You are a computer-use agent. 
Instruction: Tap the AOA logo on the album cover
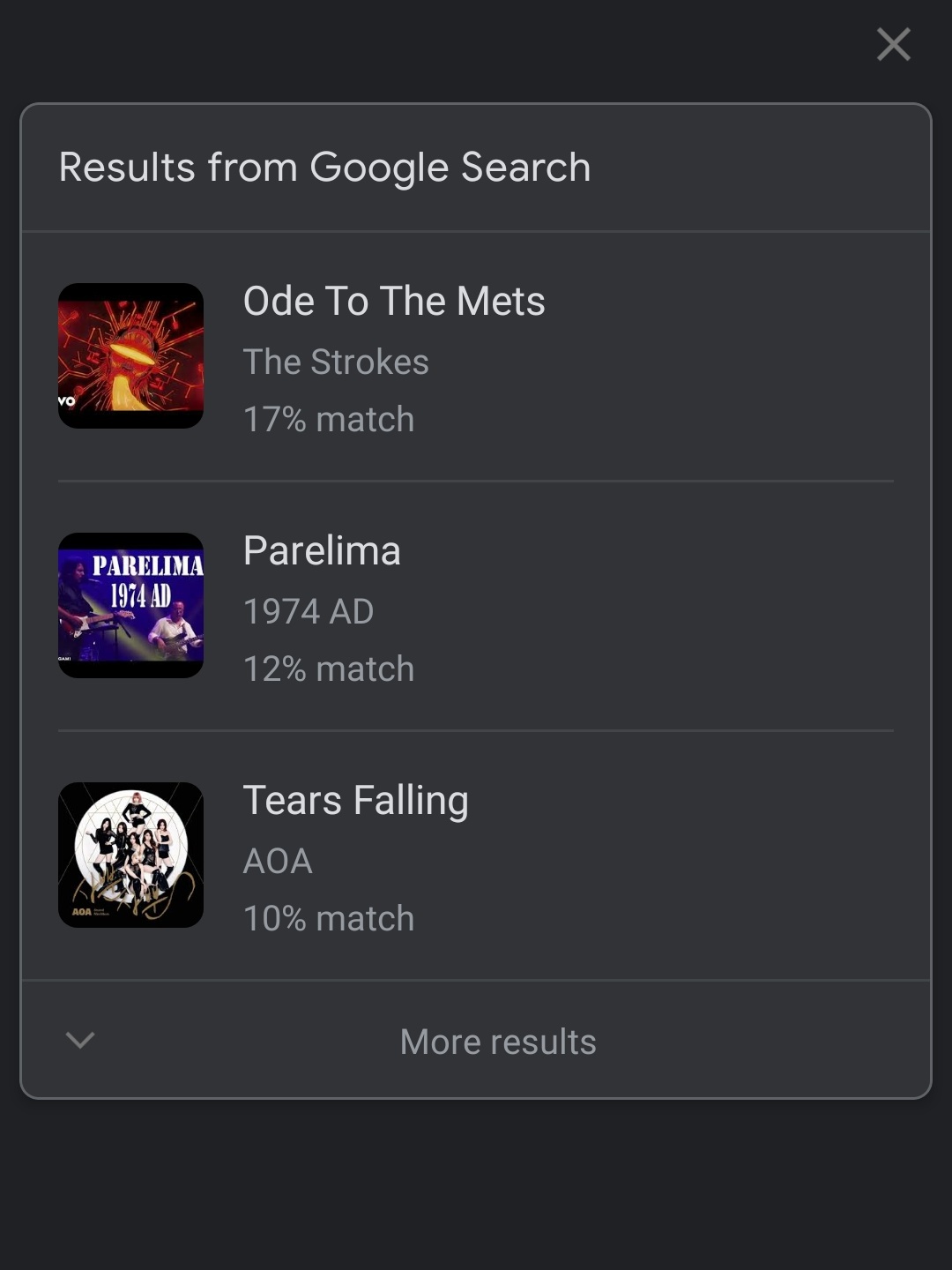(81, 911)
